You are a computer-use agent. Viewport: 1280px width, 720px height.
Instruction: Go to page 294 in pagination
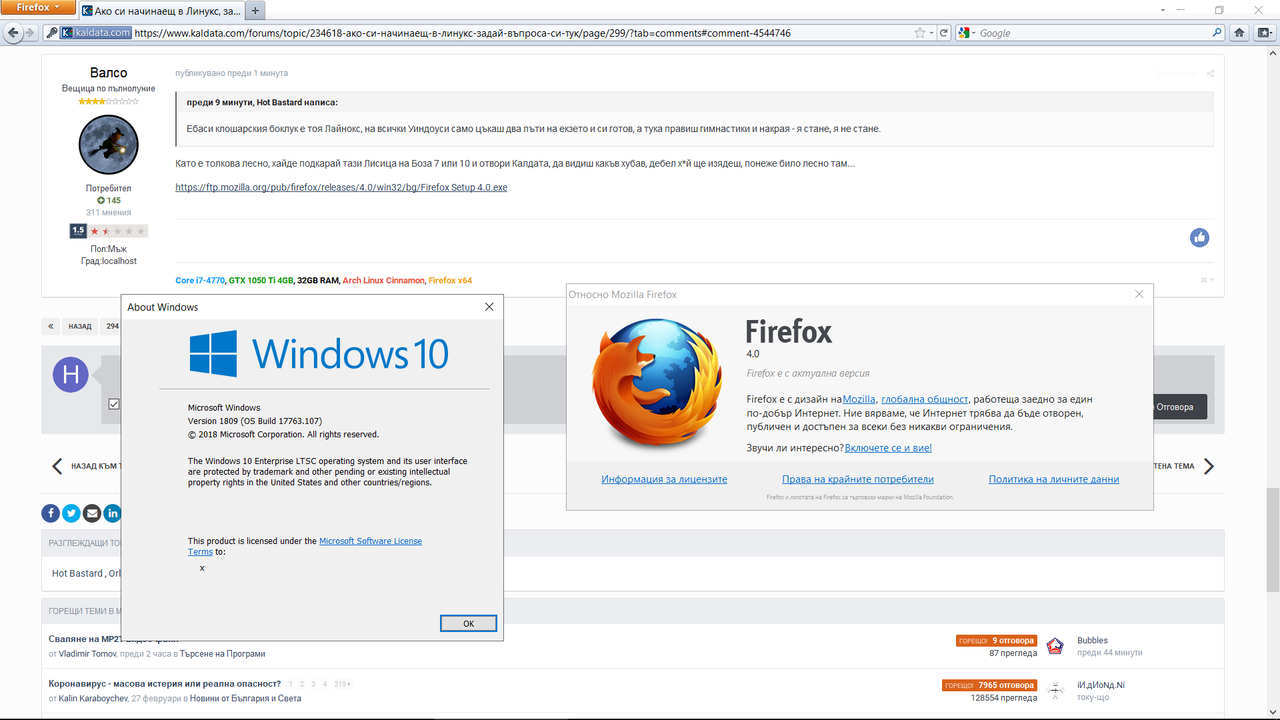[x=112, y=326]
